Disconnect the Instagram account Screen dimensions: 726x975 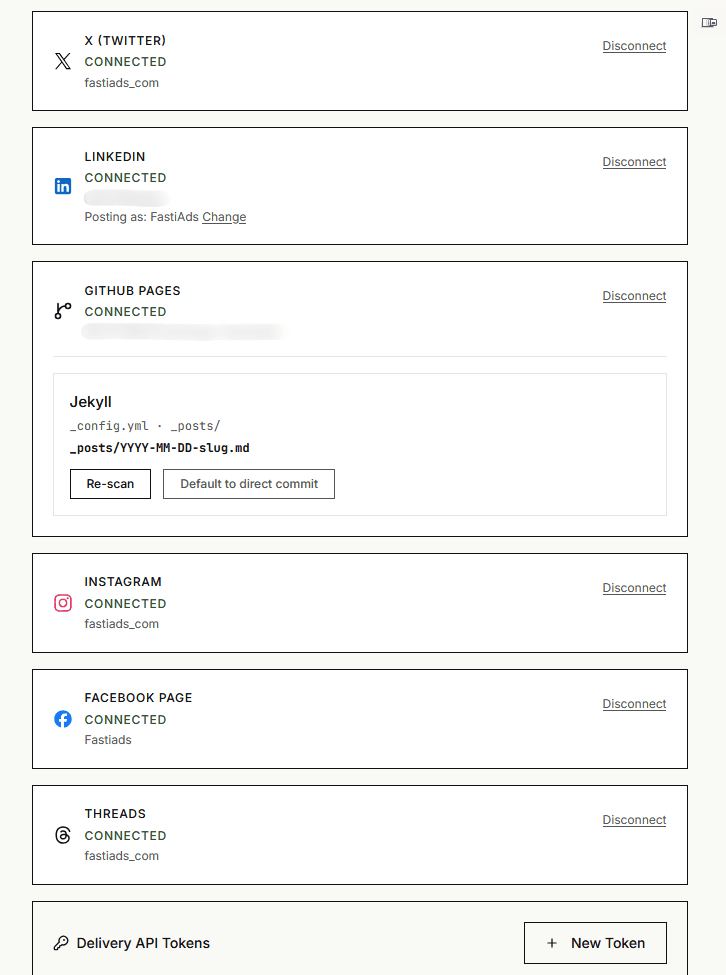coord(634,588)
